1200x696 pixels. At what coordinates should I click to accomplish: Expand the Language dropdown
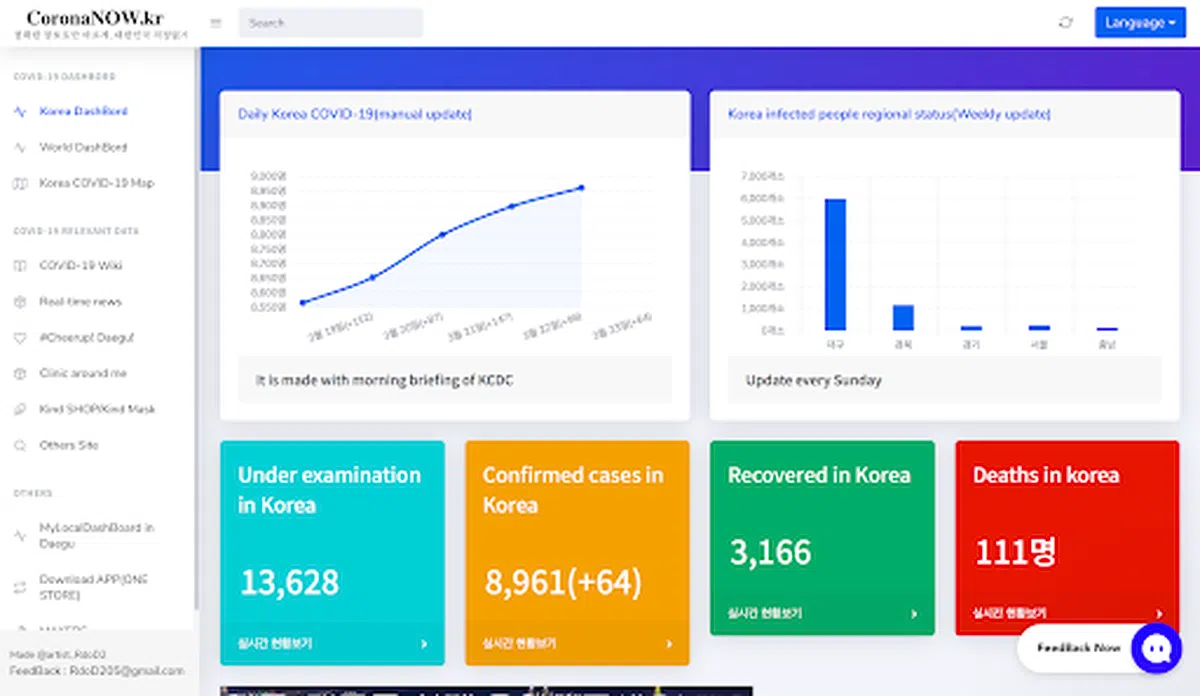(x=1140, y=23)
